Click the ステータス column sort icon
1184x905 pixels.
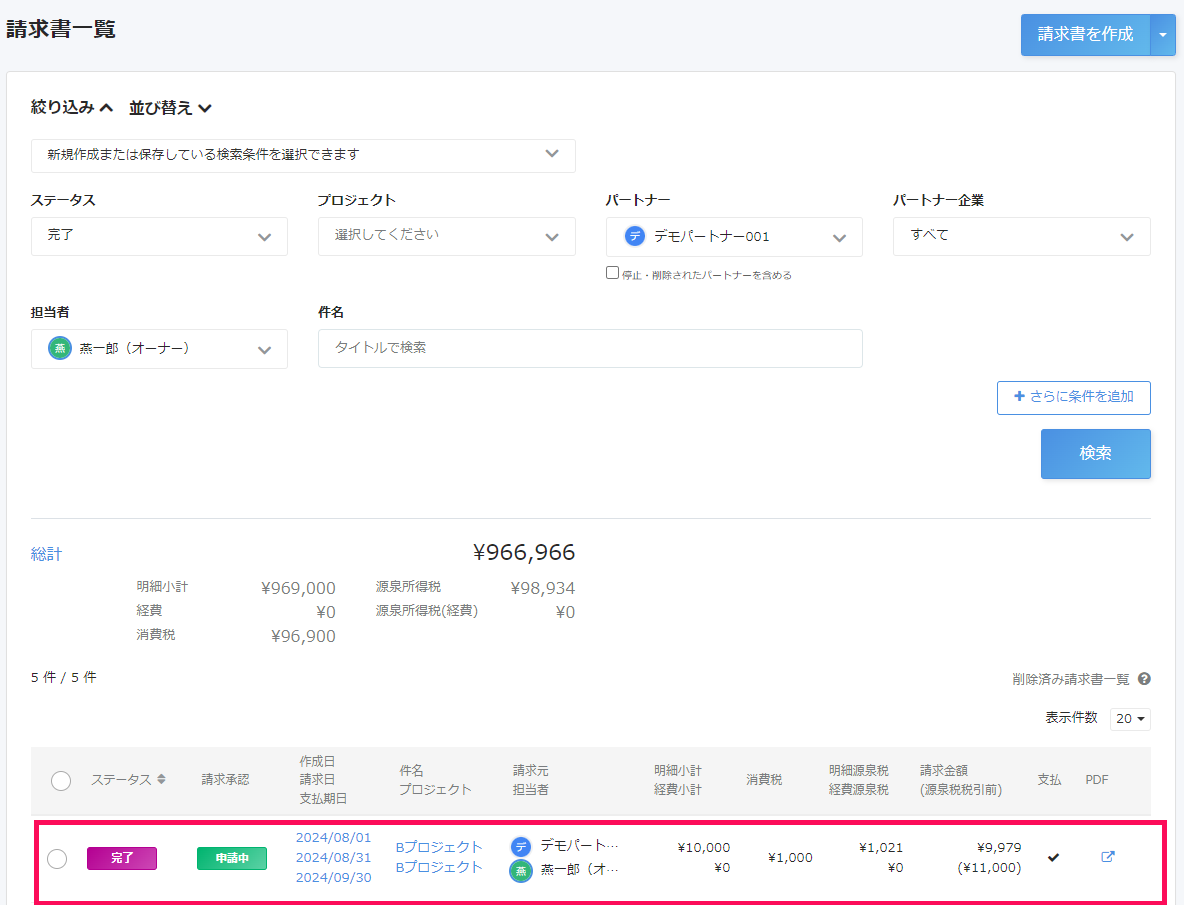pos(162,780)
